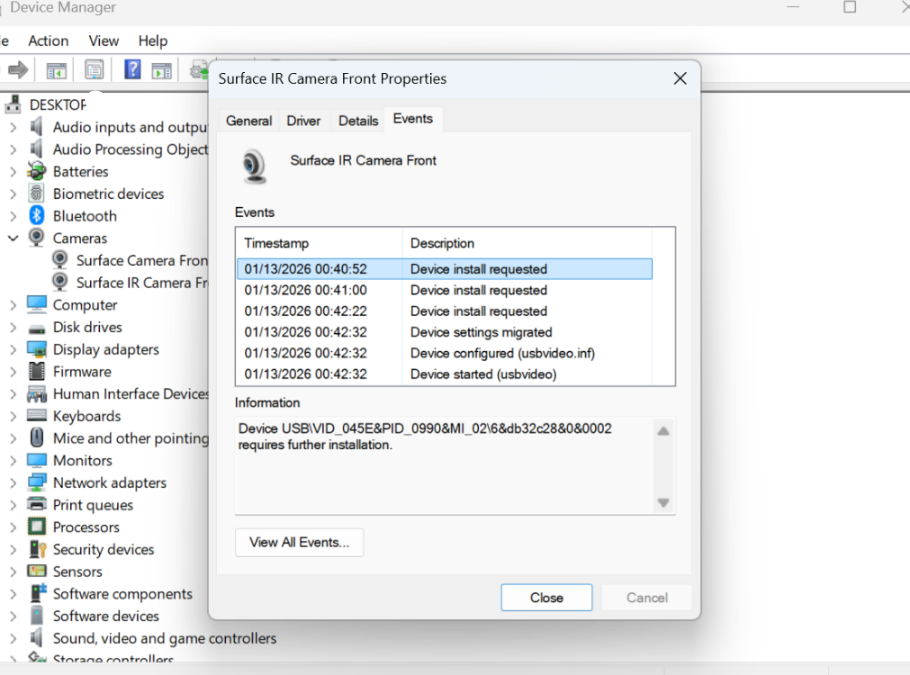Select the Display adapters icon
This screenshot has width=910, height=675.
37,349
